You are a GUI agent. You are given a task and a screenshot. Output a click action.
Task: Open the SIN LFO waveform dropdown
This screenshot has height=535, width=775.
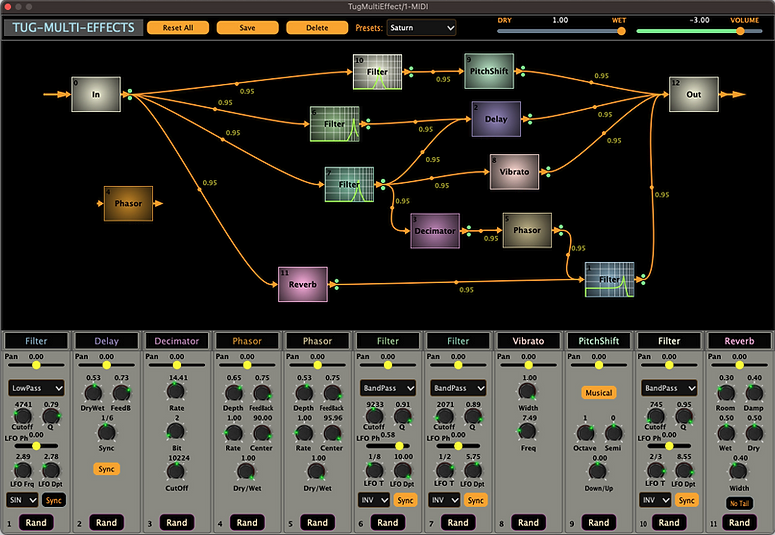[22, 500]
